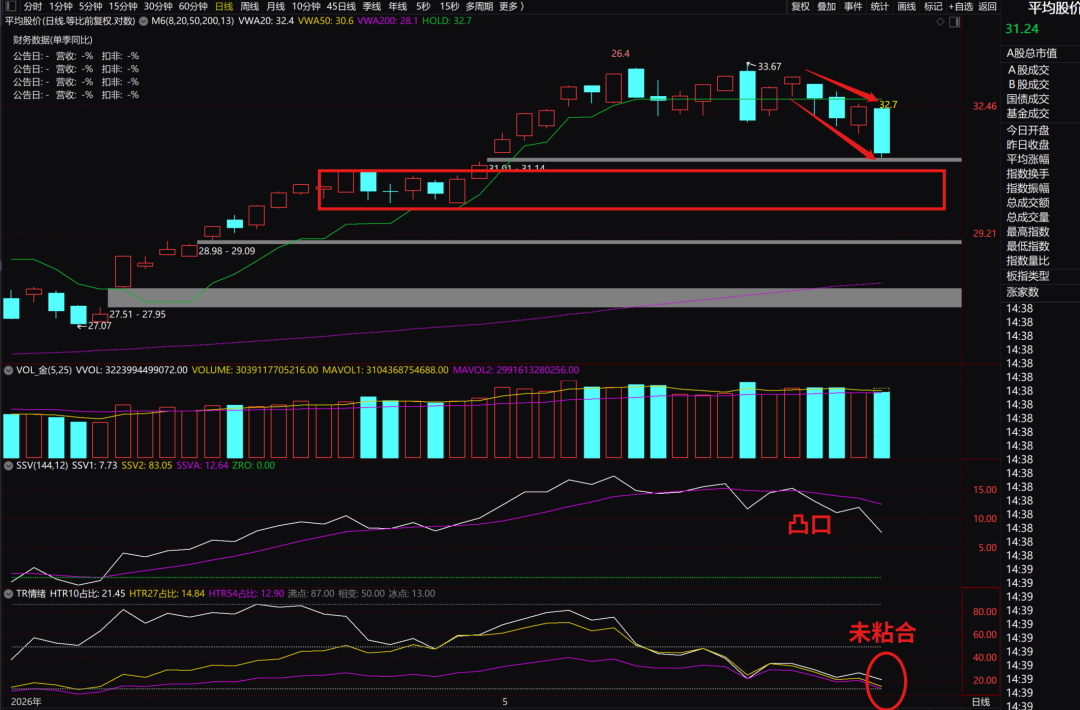Select the 今日开盘 row

point(1028,130)
